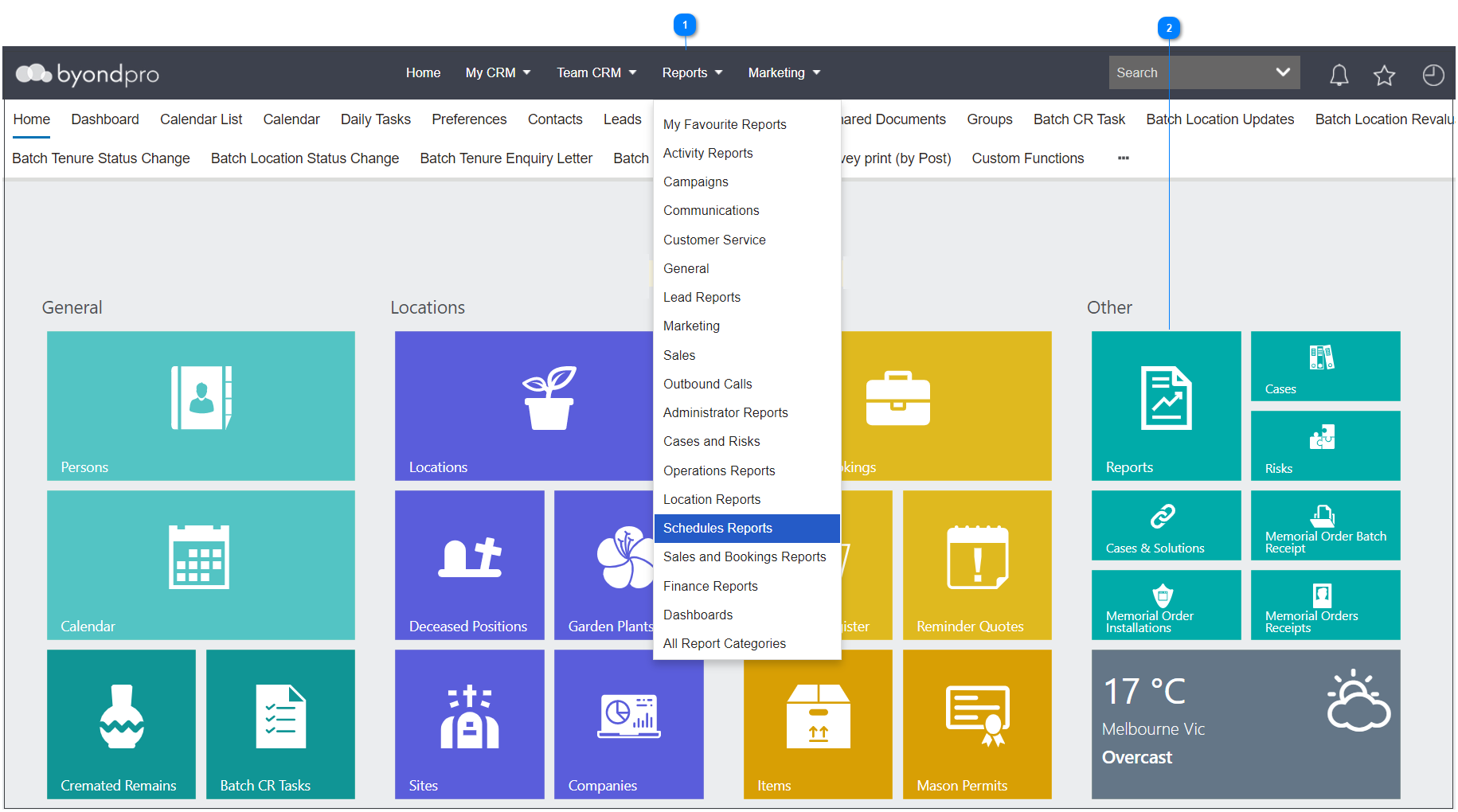Open the Locations plant tile
Image resolution: width=1458 pixels, height=812 pixels.
[x=524, y=405]
